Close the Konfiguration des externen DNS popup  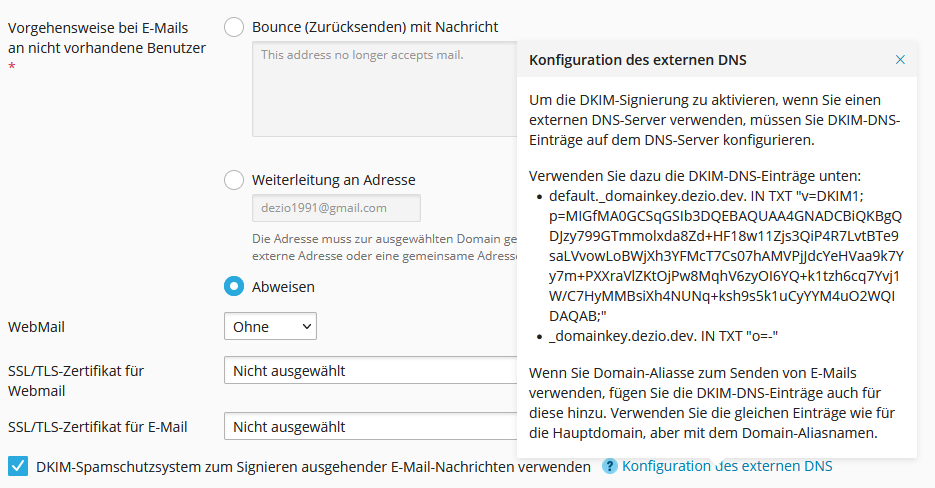(900, 60)
